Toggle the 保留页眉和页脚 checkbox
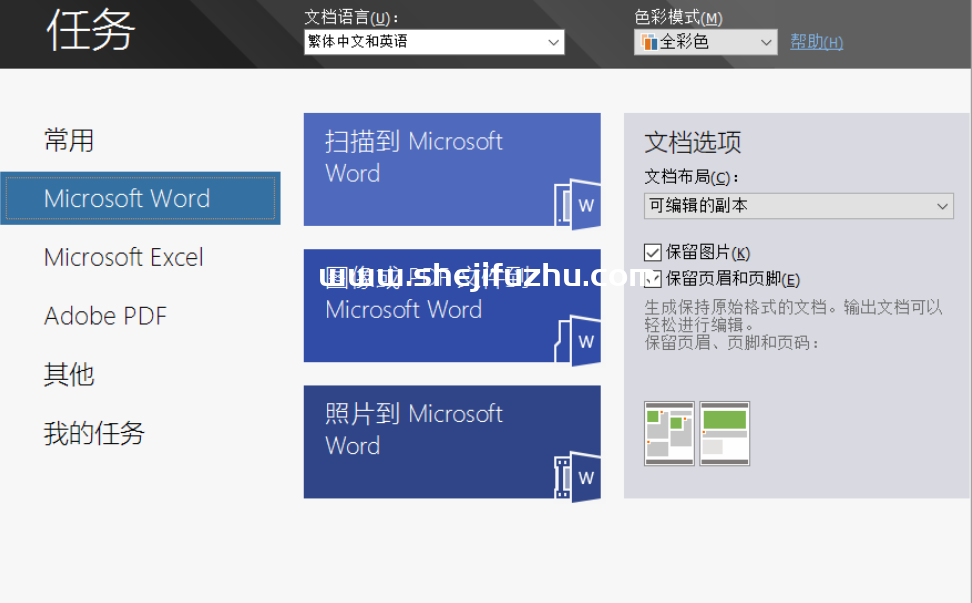Viewport: 972px width, 603px height. point(652,279)
